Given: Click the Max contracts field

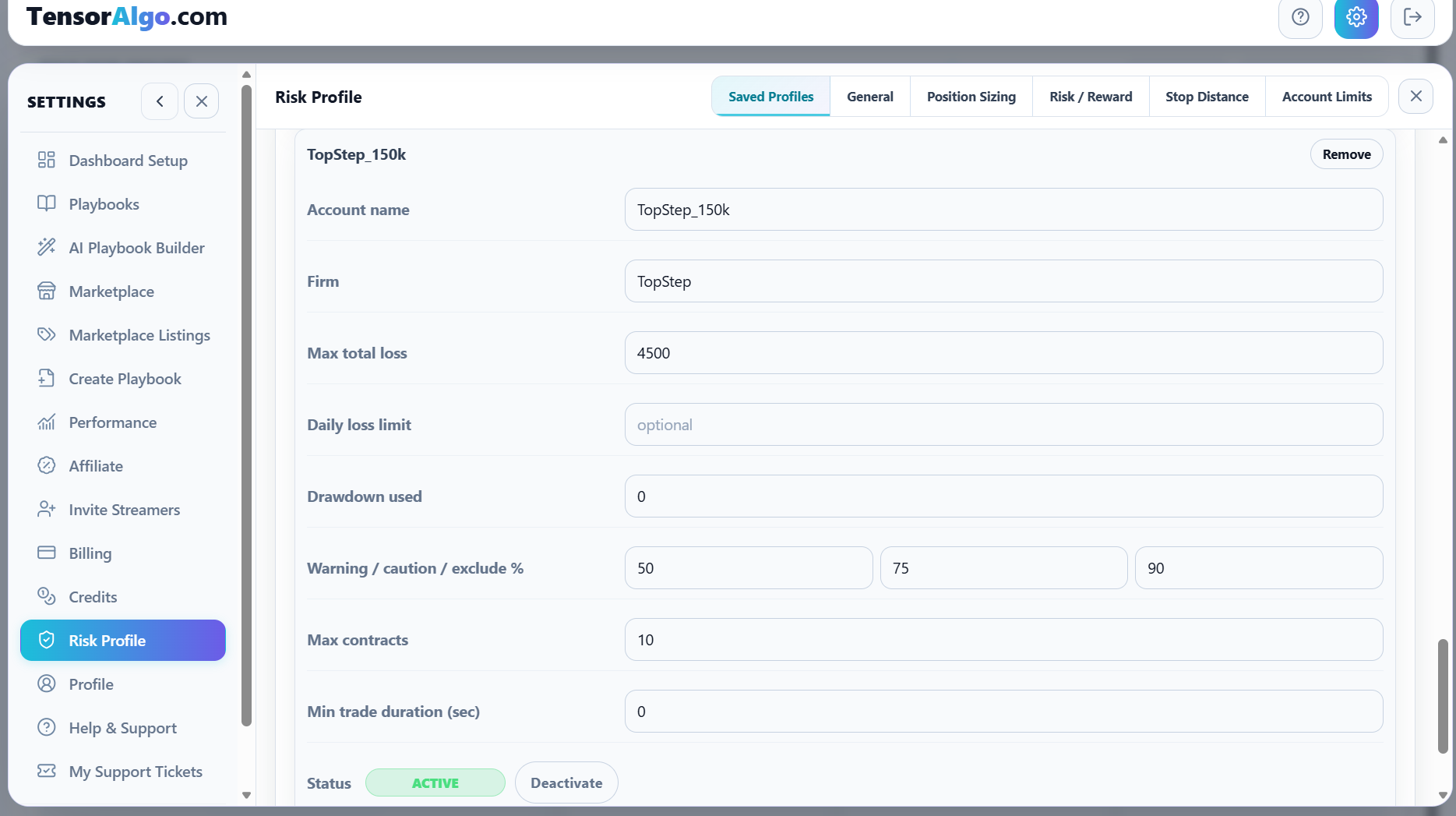Looking at the screenshot, I should (x=1003, y=640).
